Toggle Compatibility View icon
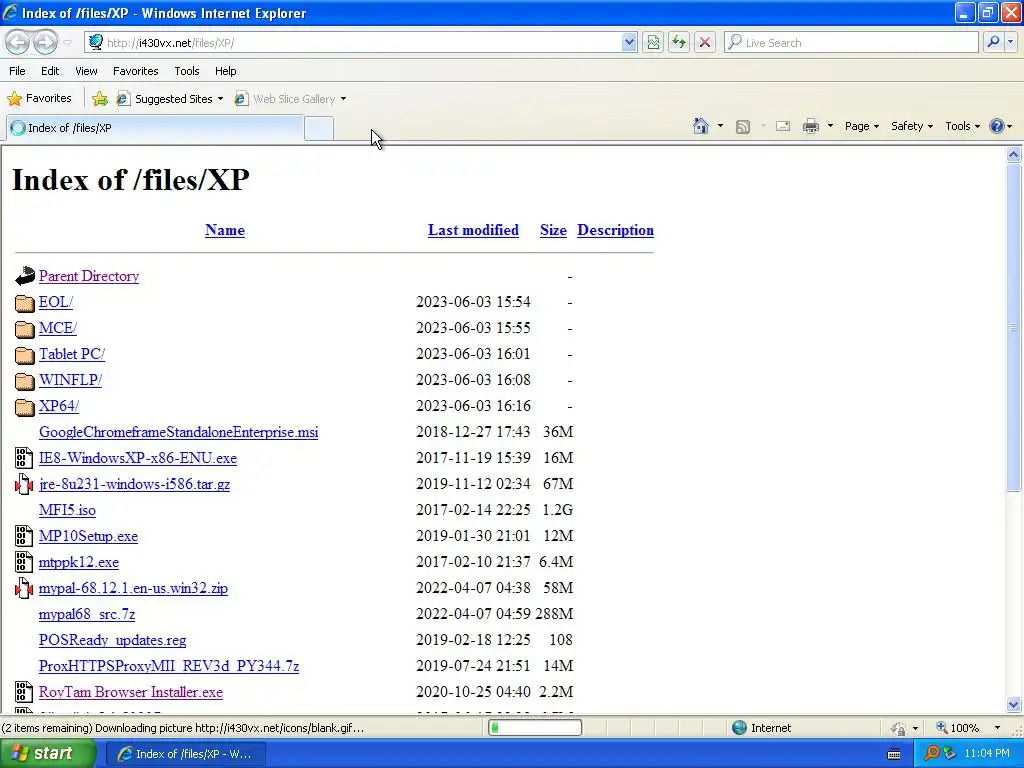This screenshot has width=1024, height=768. click(x=652, y=42)
